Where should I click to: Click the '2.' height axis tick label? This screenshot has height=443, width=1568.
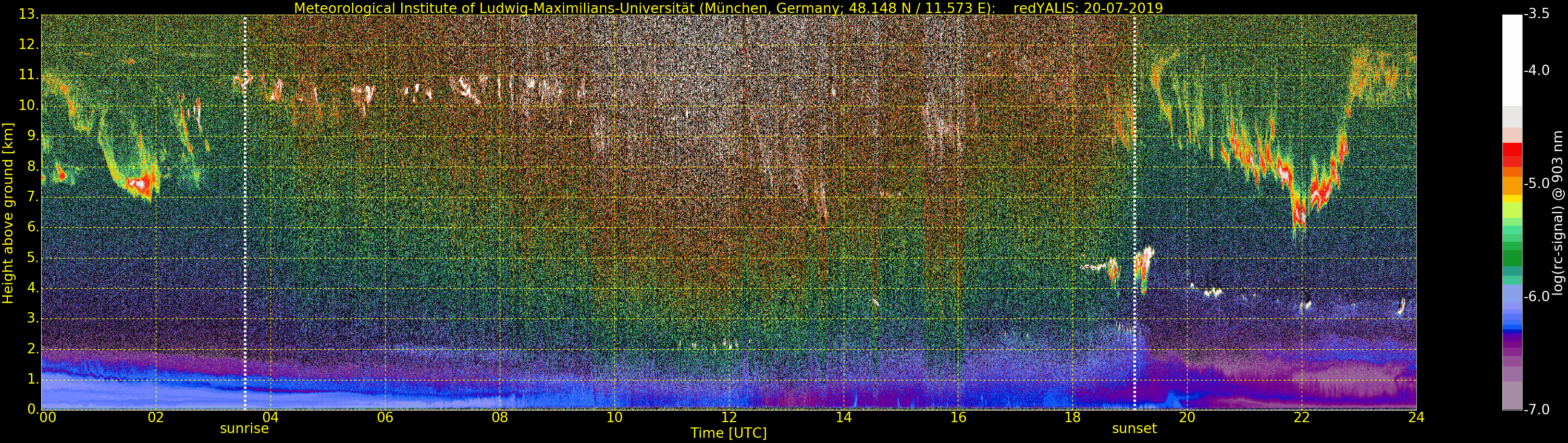32,349
